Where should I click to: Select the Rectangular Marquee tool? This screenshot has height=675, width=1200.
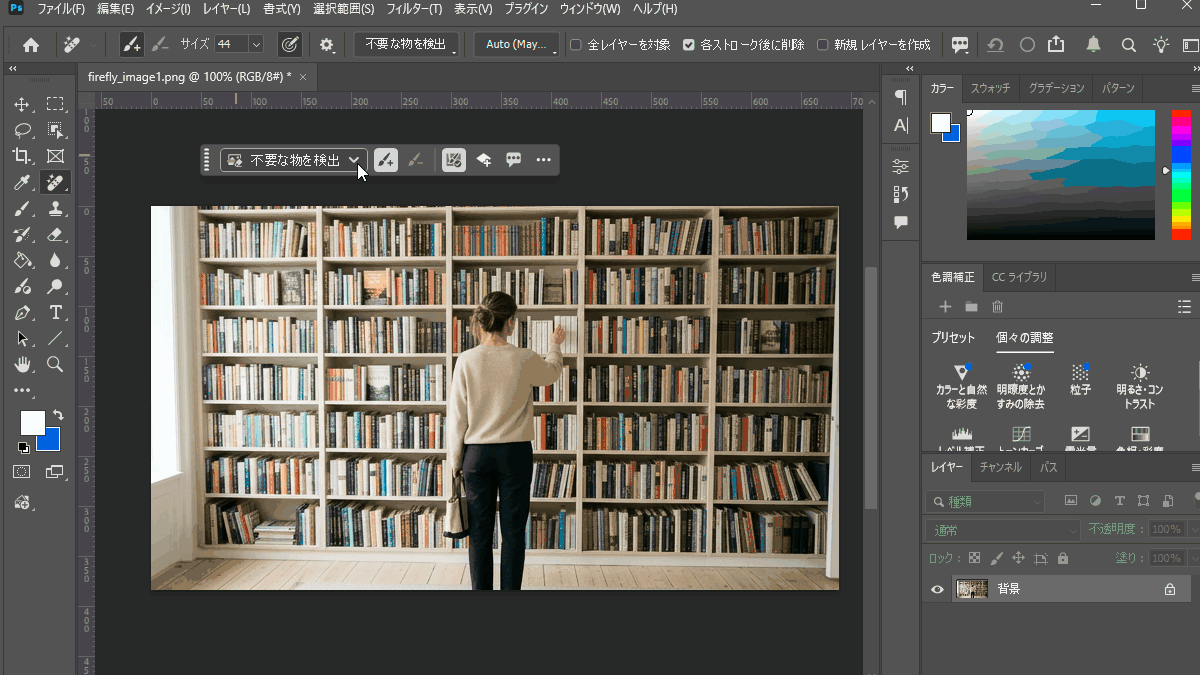pyautogui.click(x=55, y=104)
